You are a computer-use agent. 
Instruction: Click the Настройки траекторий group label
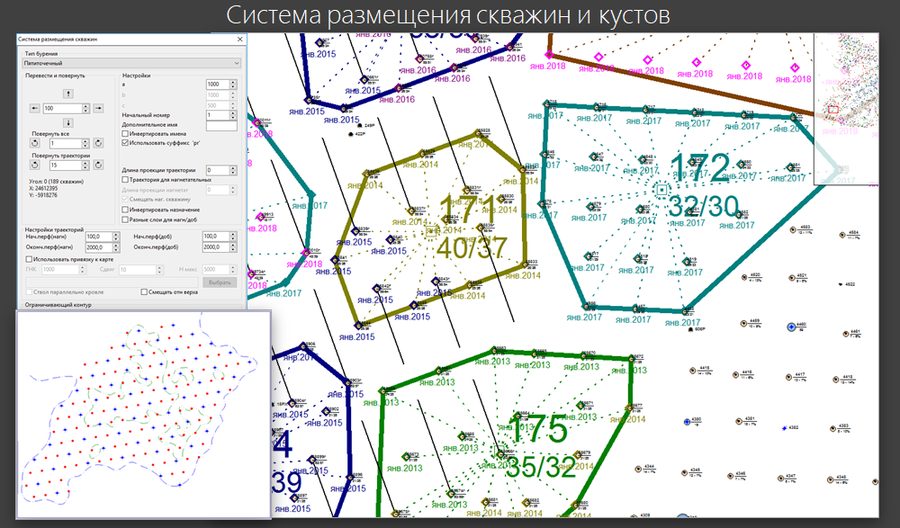[55, 229]
